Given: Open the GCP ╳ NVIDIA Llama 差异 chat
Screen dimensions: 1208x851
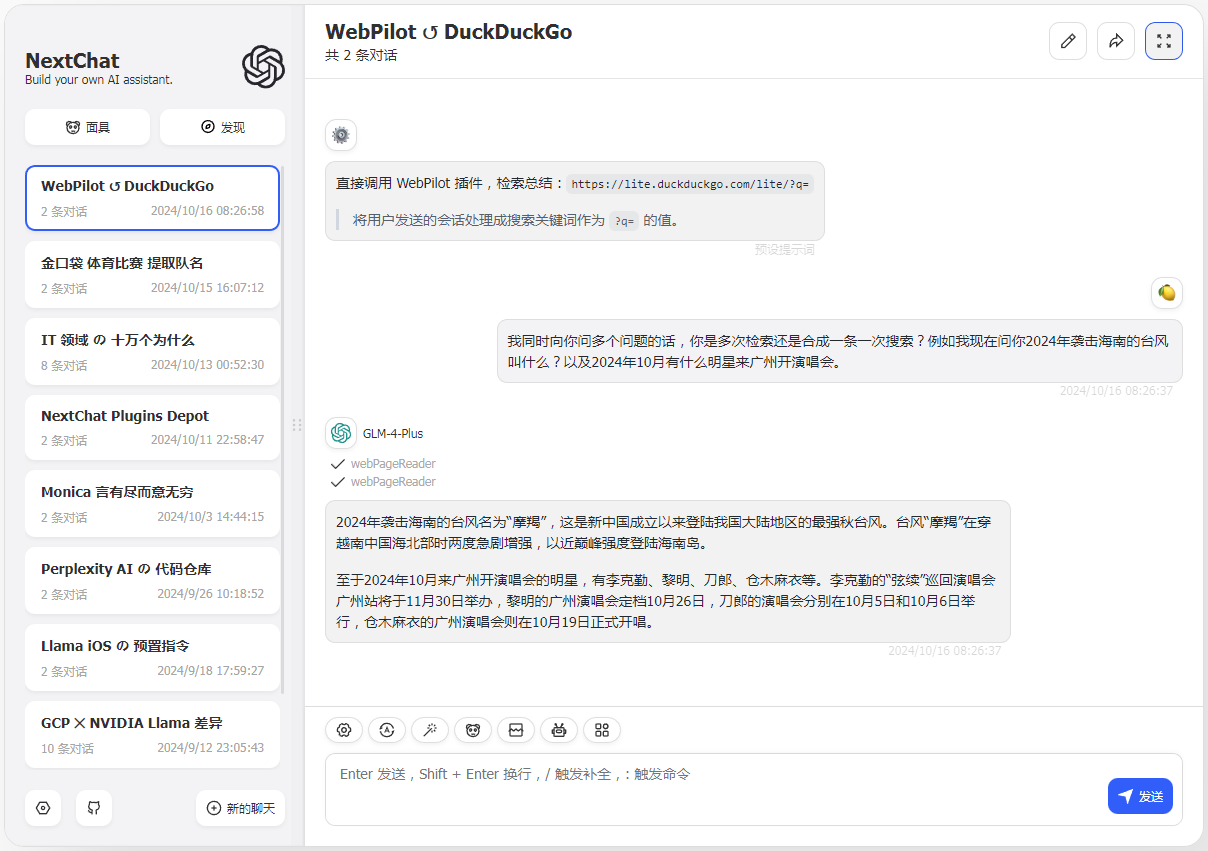Looking at the screenshot, I should [152, 735].
